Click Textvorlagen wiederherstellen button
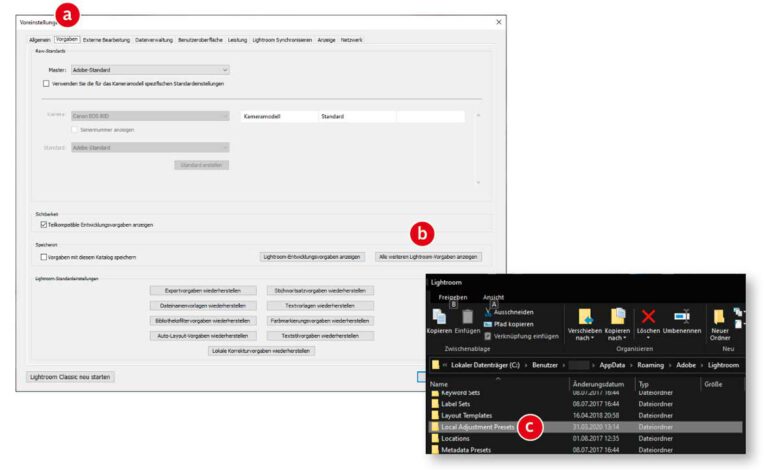This screenshot has height=470, width=780. [320, 306]
